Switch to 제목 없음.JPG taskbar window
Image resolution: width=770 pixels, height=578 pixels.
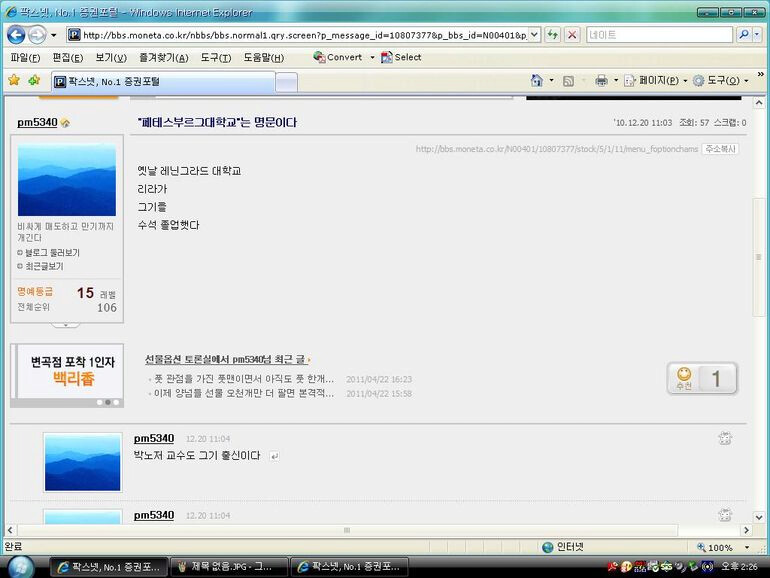(229, 567)
